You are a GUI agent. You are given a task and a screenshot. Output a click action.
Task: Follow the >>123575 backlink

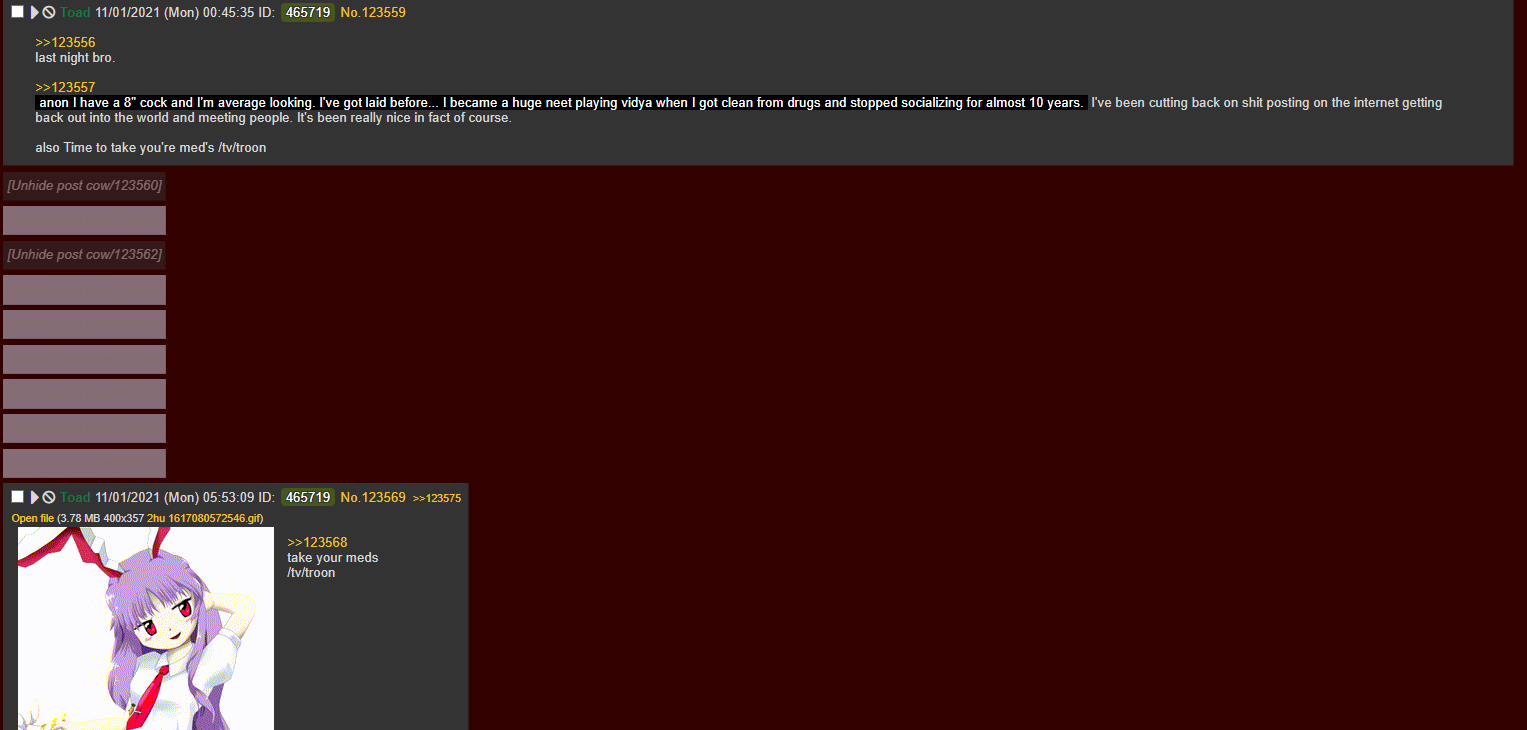[437, 498]
